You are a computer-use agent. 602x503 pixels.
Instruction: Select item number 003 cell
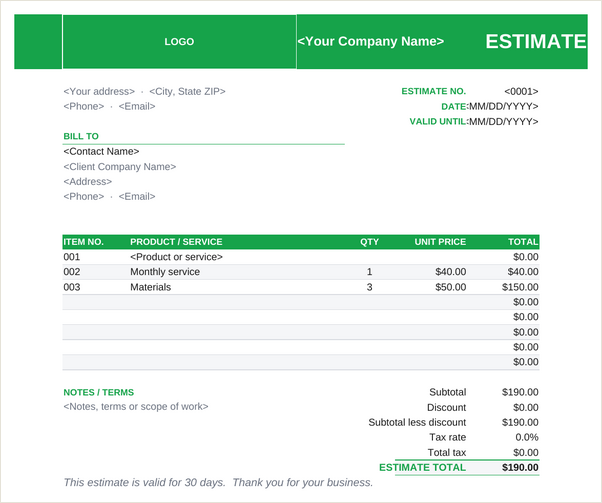(x=72, y=287)
